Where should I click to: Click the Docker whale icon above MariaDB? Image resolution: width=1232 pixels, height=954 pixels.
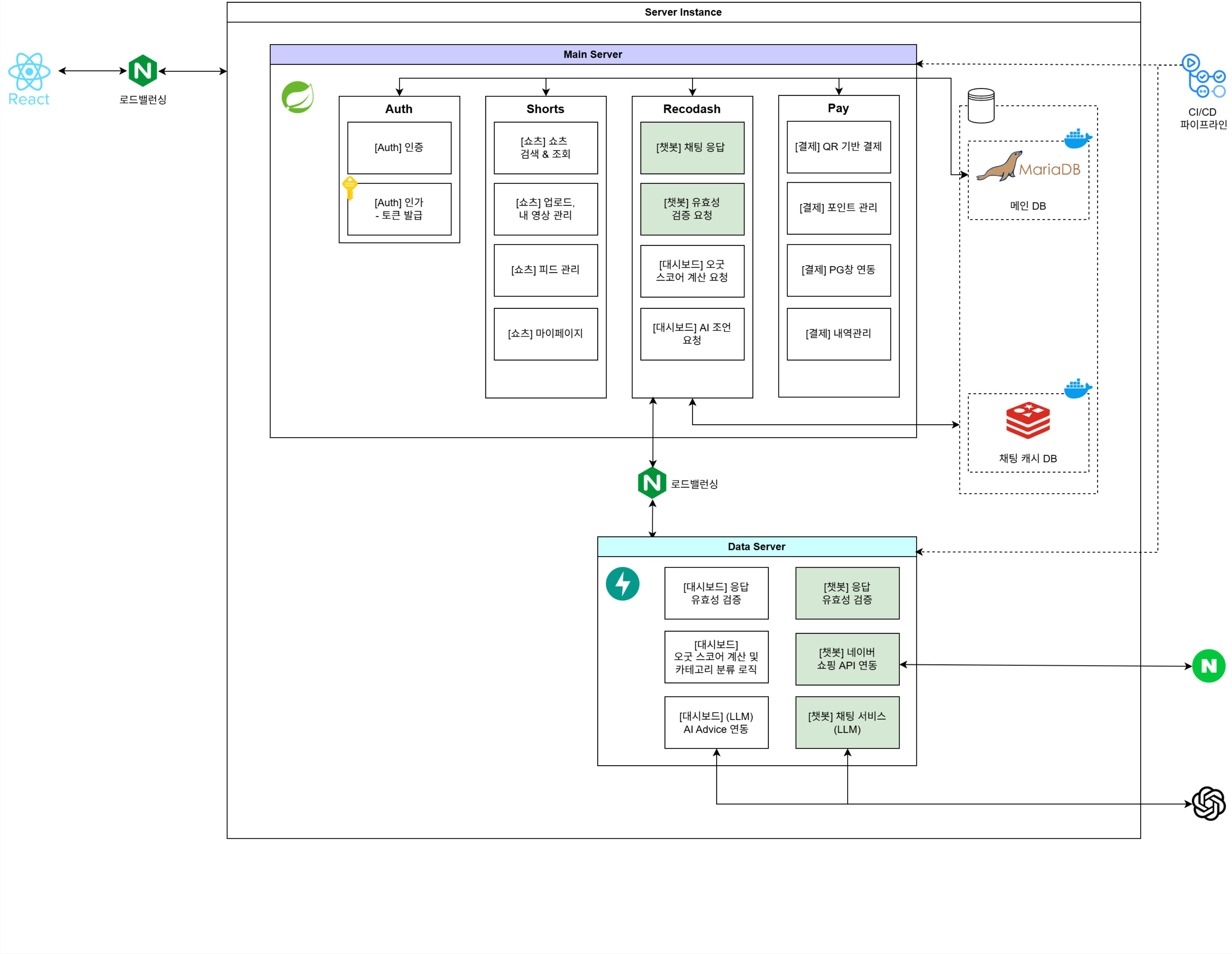click(1077, 138)
